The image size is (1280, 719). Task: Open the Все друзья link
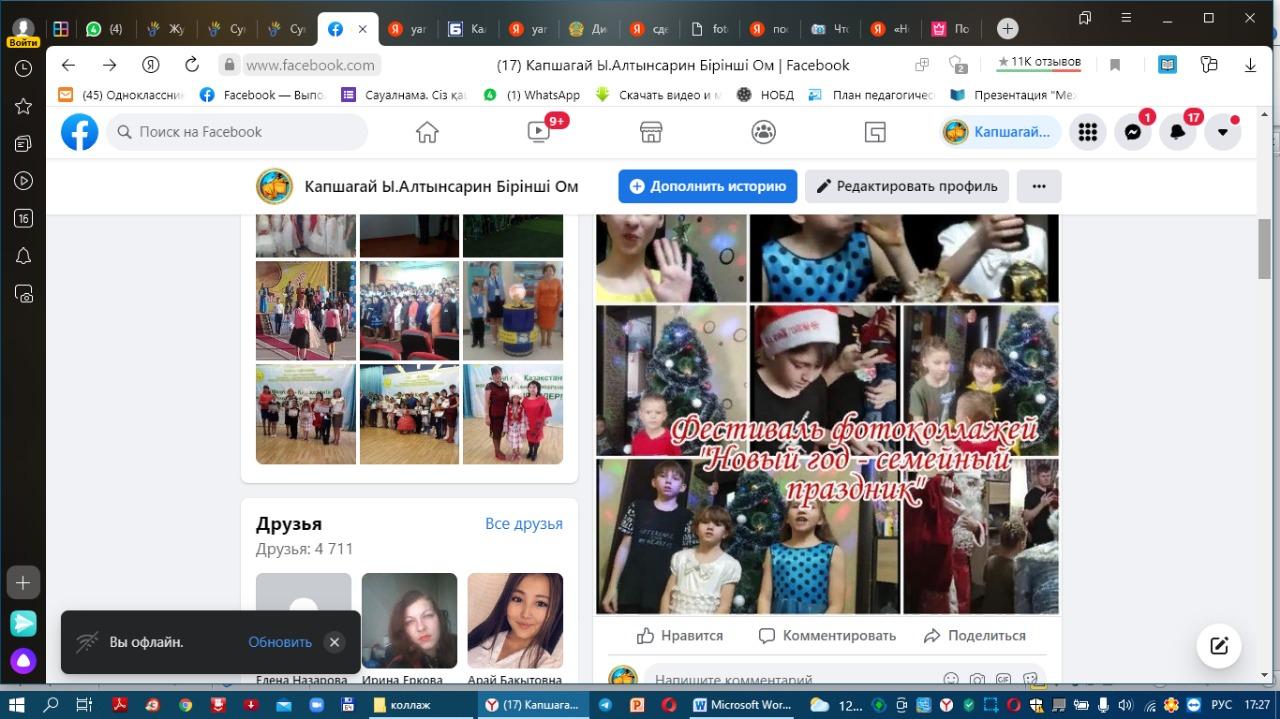(x=523, y=524)
